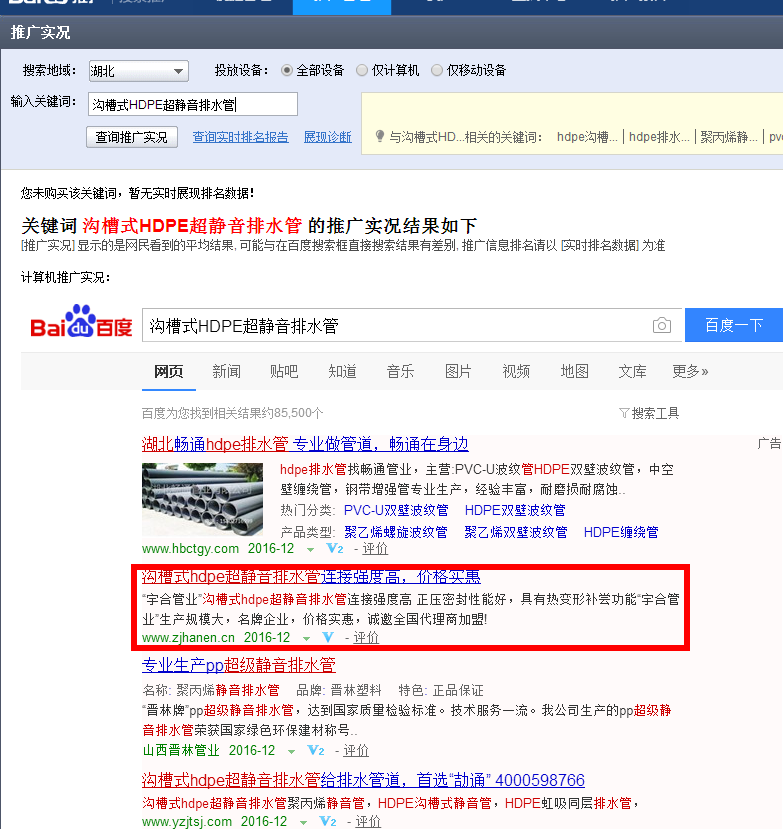The image size is (783, 829).
Task: Click V2 badge next to 山西晋林管业
Action: [x=316, y=750]
